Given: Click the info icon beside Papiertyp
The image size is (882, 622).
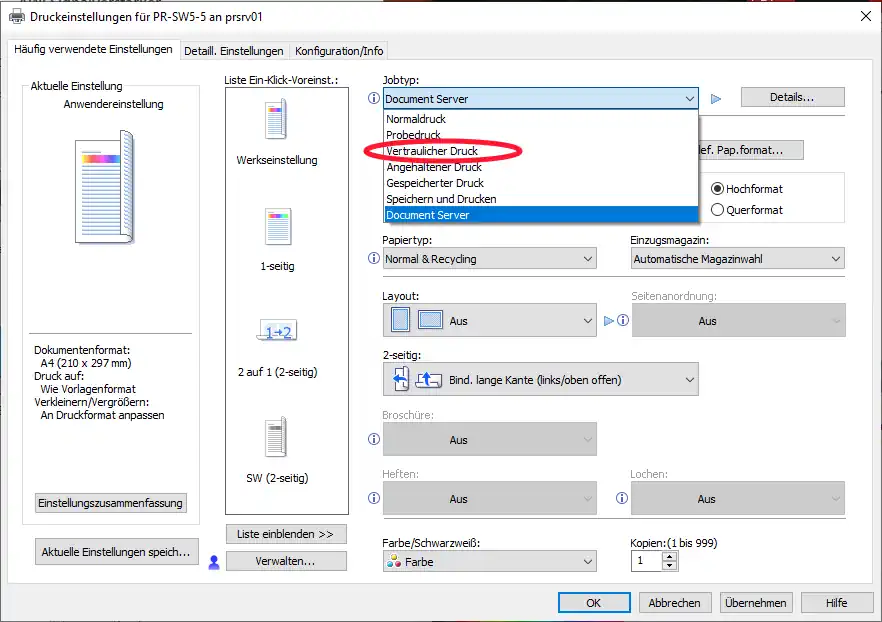Looking at the screenshot, I should (x=374, y=259).
